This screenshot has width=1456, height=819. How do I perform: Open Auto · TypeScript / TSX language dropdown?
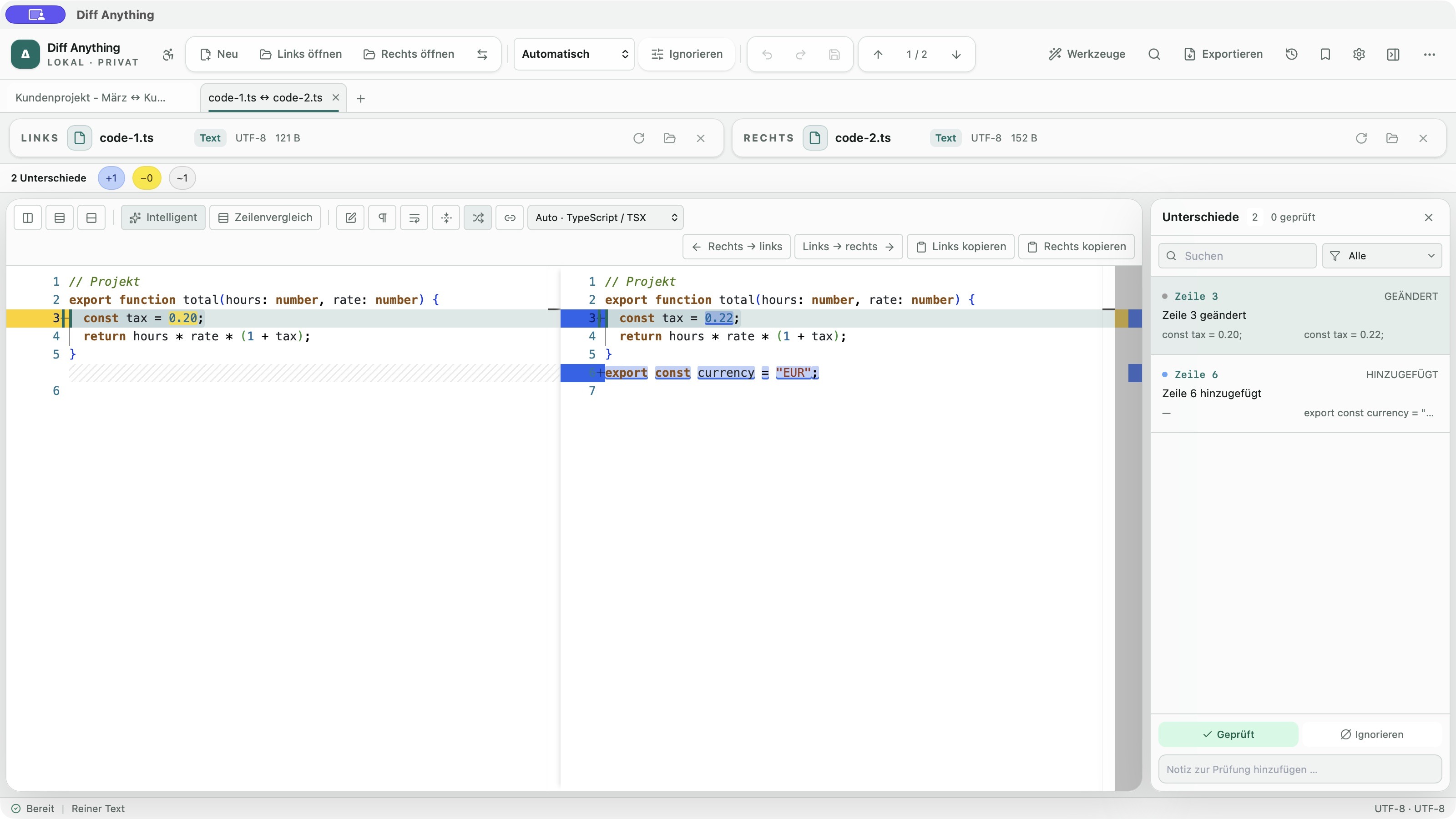[605, 217]
